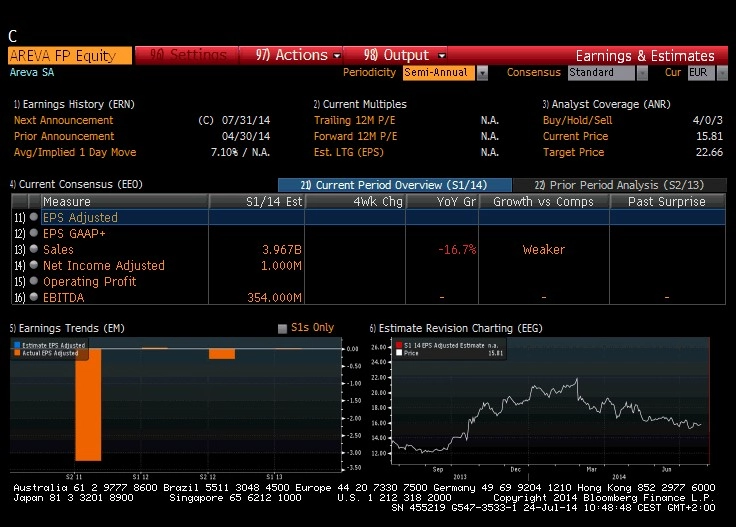Click the Sales estimate 3.967B value

(282, 250)
